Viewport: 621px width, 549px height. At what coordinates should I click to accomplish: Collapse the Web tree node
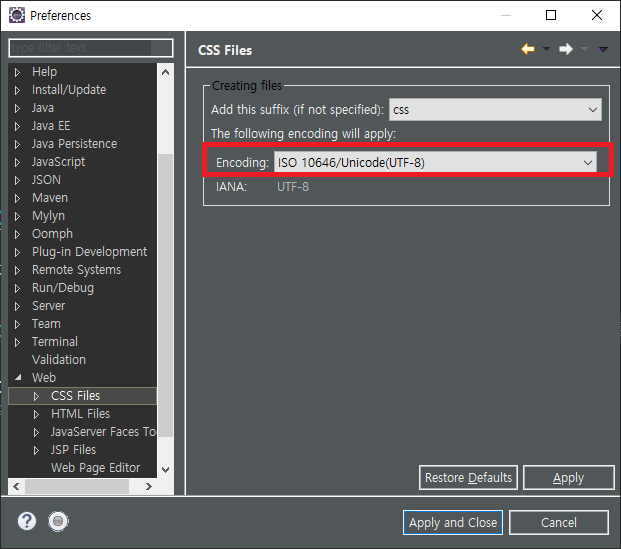point(18,377)
